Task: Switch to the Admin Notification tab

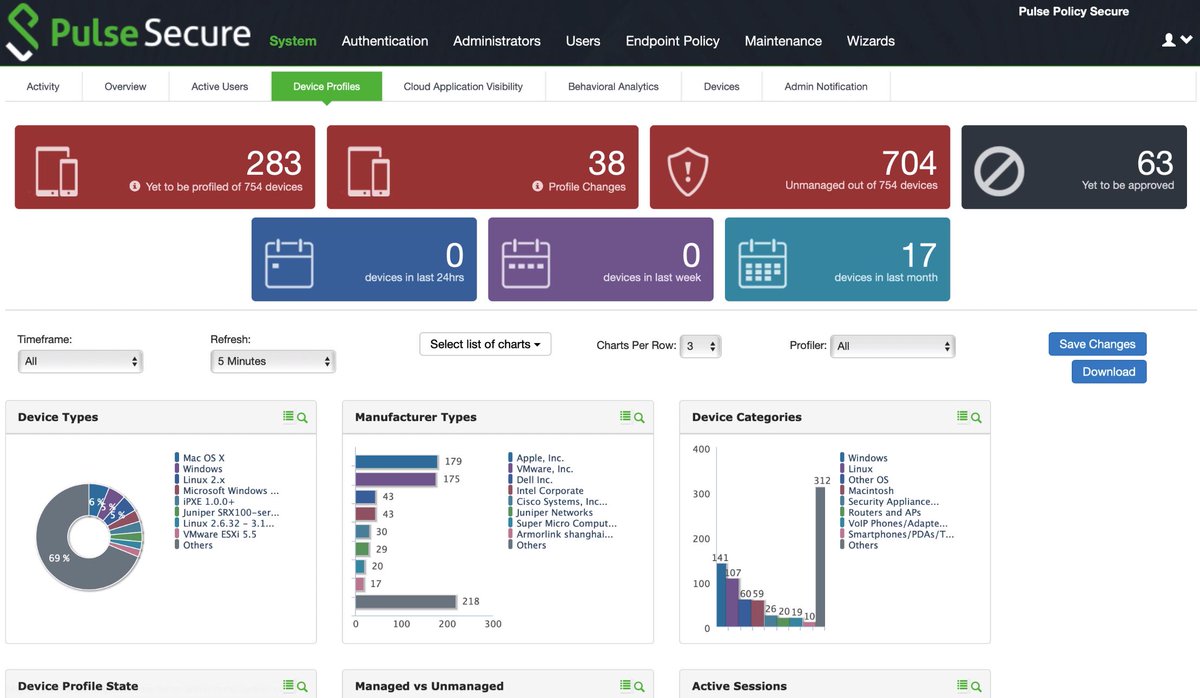Action: click(826, 86)
